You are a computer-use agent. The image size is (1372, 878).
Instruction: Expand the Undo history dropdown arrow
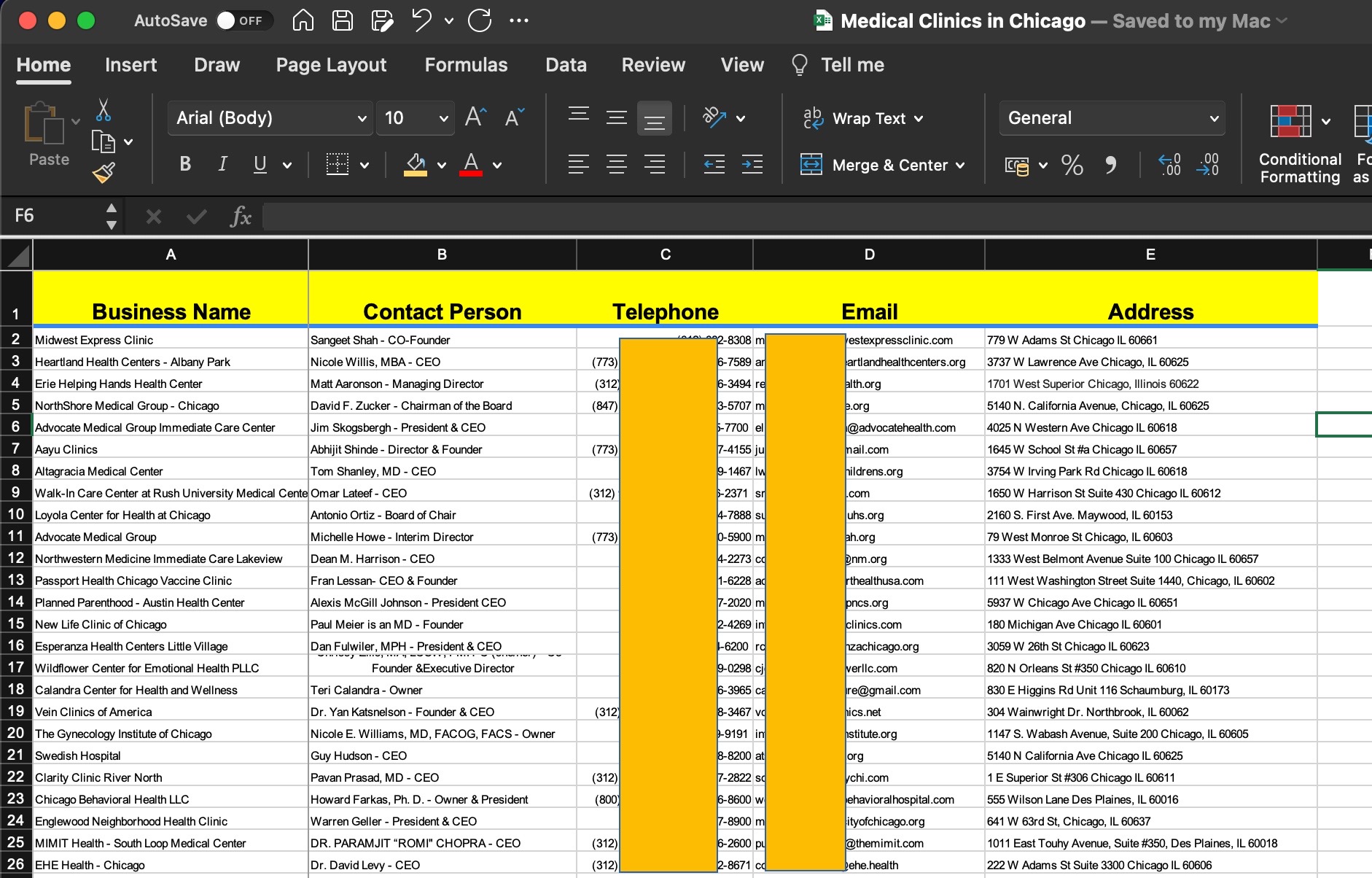pyautogui.click(x=449, y=21)
